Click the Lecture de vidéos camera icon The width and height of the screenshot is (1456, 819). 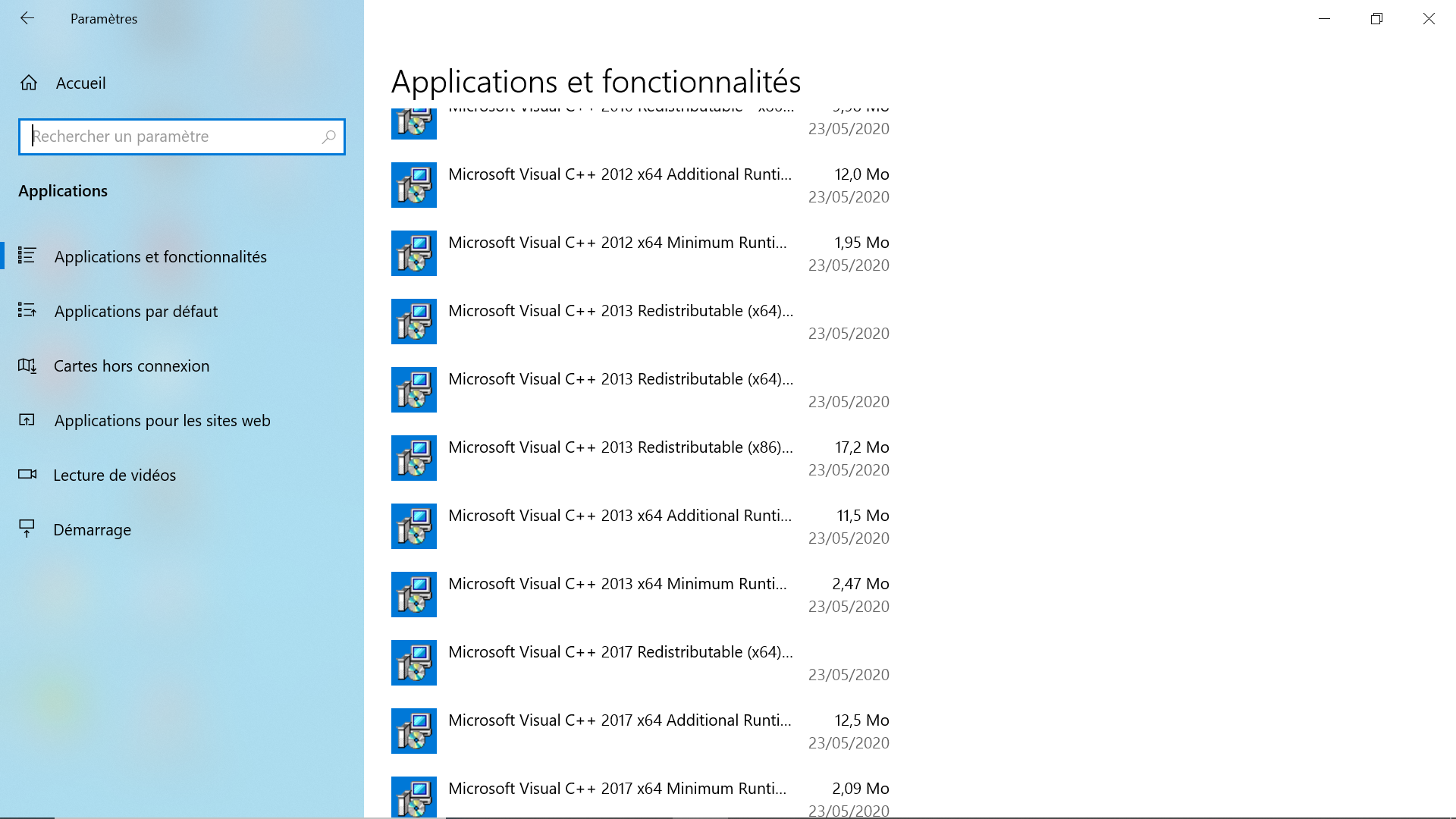27,475
